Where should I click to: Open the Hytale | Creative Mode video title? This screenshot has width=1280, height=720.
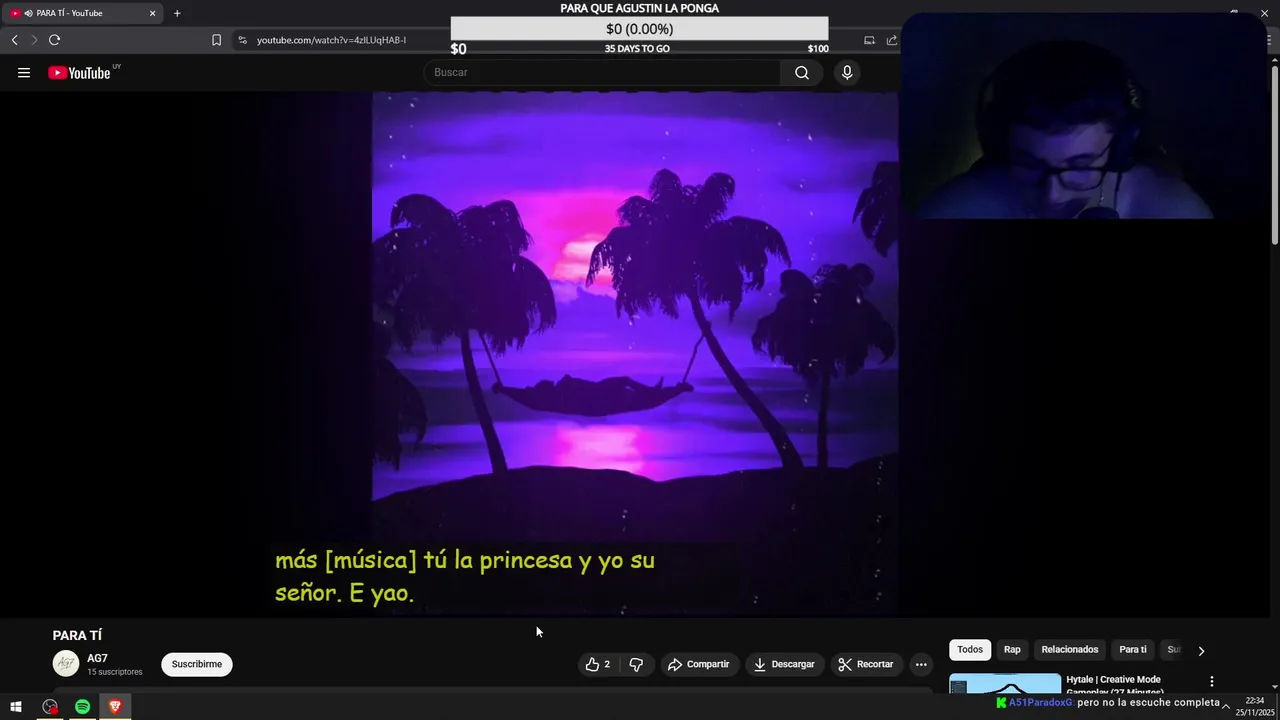(x=1115, y=685)
